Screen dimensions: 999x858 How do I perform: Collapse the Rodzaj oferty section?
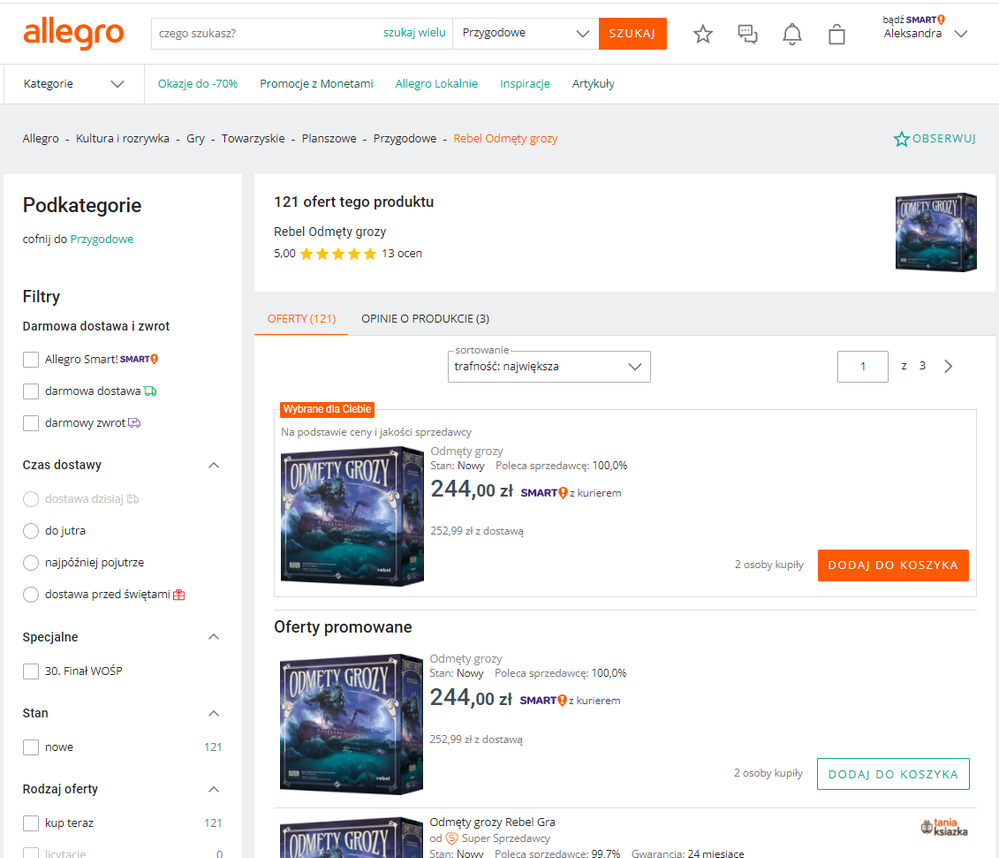click(x=213, y=789)
